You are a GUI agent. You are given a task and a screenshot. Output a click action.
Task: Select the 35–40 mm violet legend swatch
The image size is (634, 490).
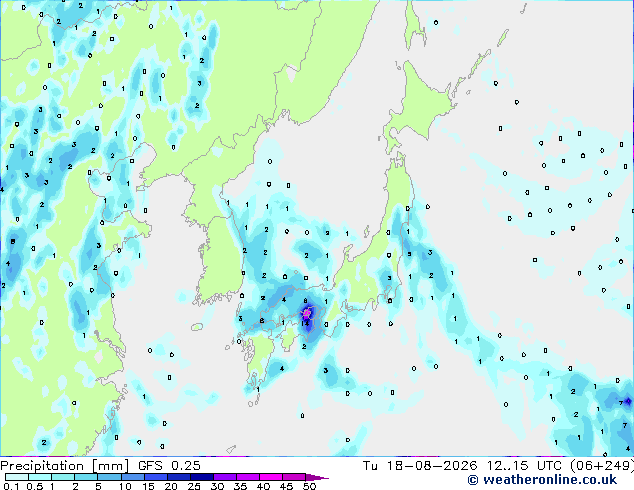point(247,477)
